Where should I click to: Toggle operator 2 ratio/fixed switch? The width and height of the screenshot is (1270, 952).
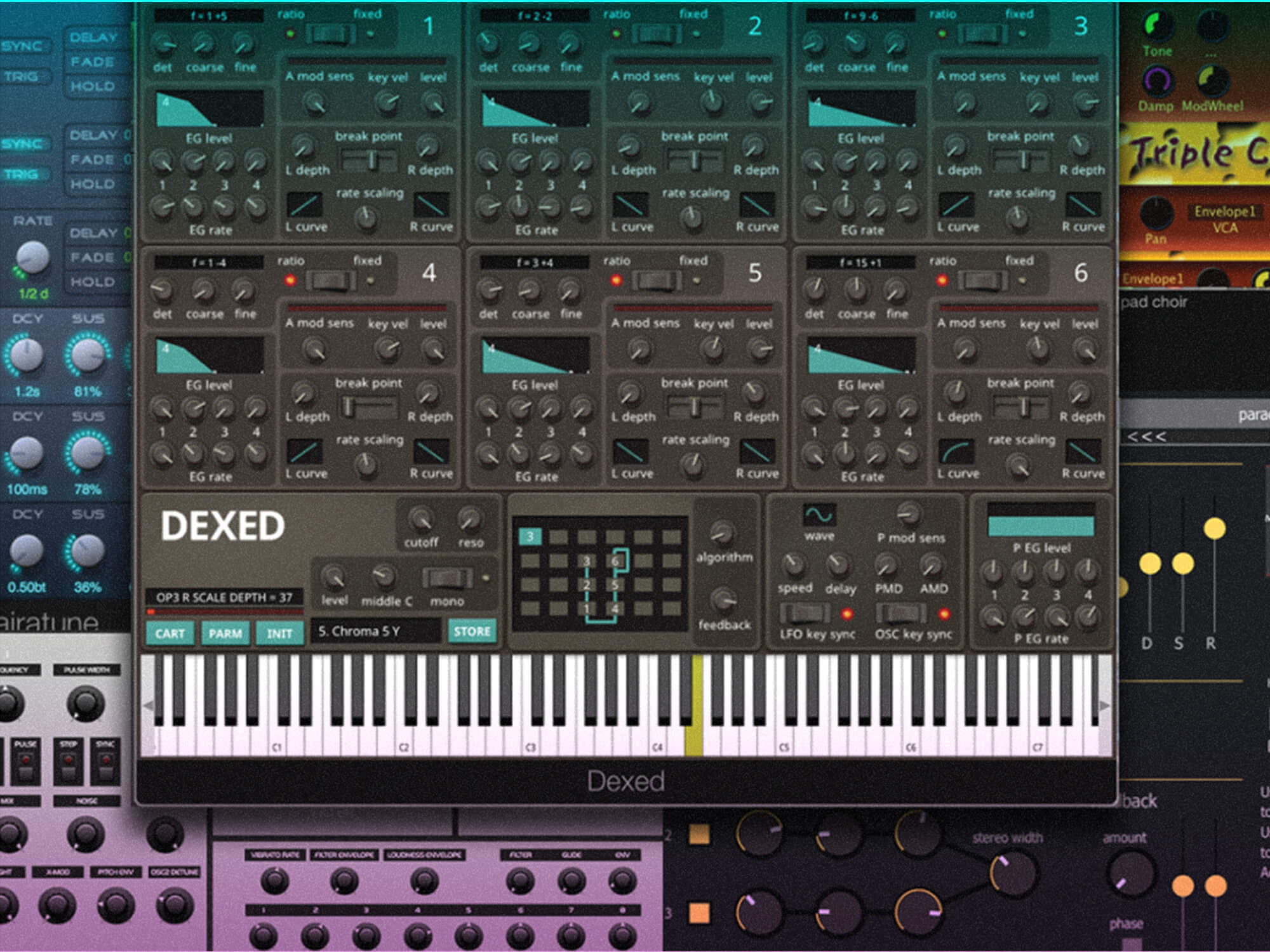657,34
